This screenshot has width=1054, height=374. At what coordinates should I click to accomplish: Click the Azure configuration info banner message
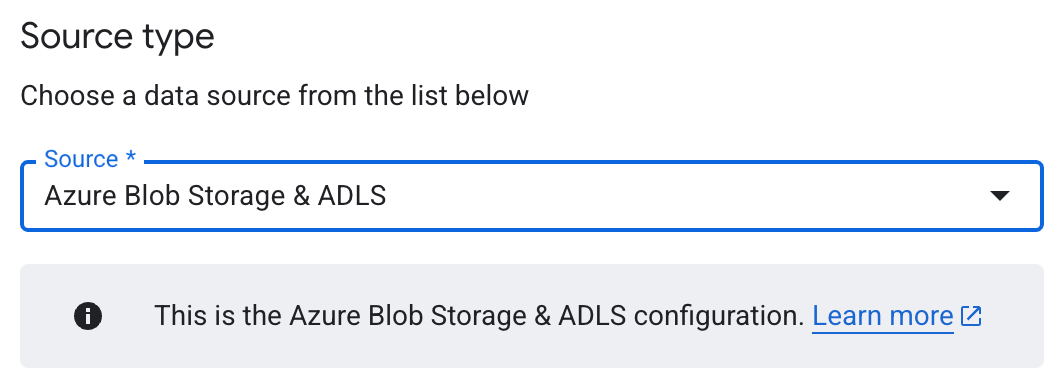point(479,315)
